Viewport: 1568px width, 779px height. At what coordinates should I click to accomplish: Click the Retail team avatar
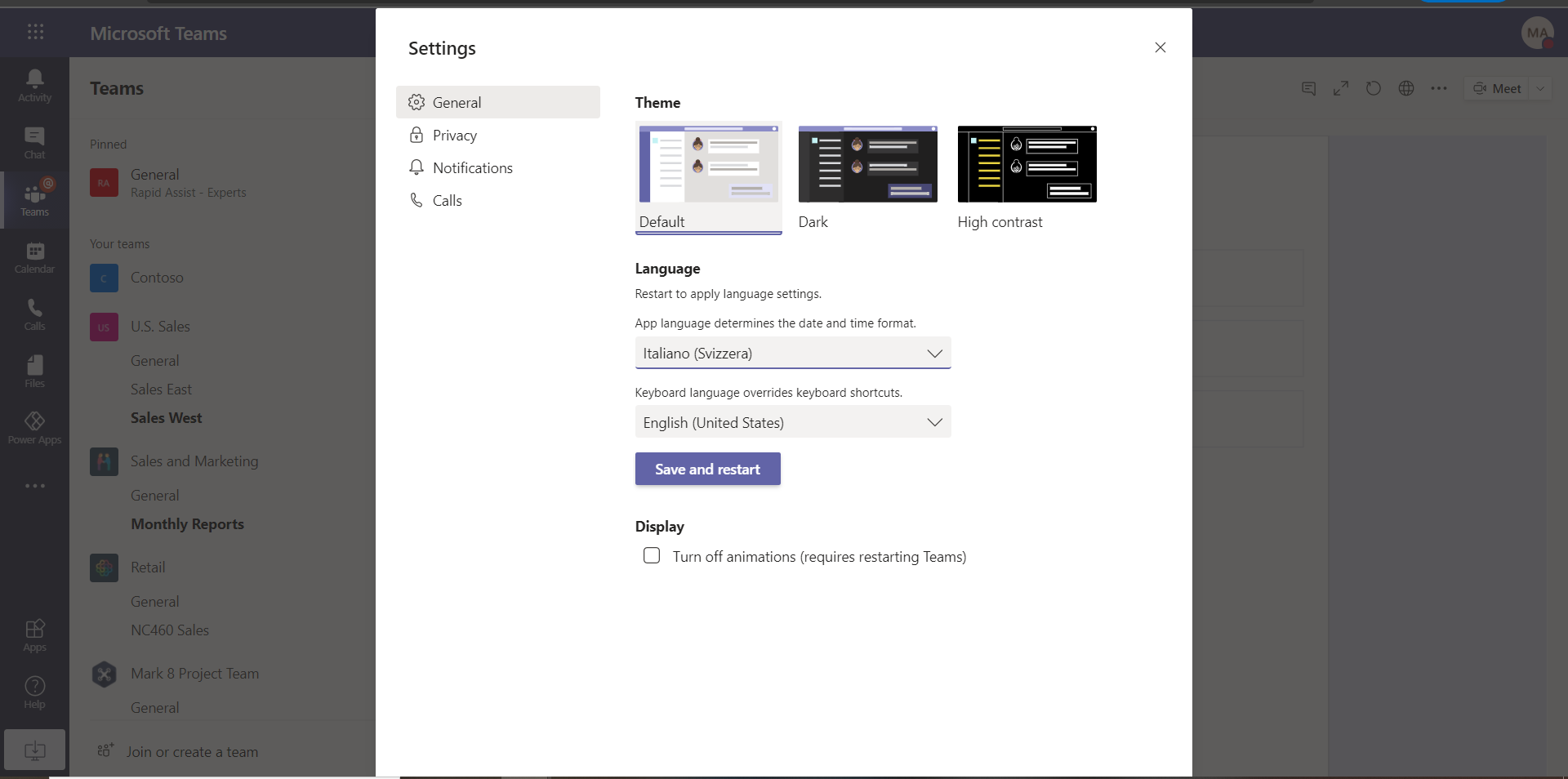pos(104,568)
